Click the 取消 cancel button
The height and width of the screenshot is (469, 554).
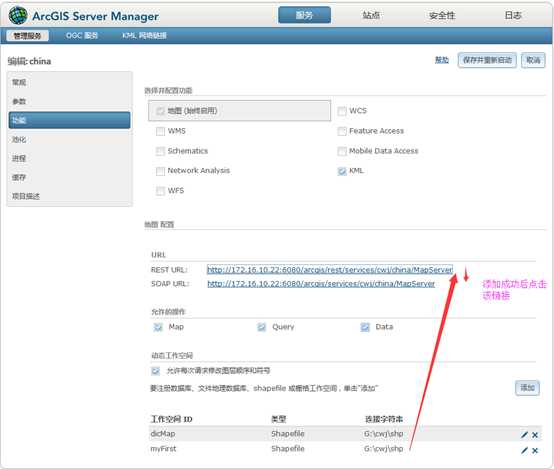[533, 60]
